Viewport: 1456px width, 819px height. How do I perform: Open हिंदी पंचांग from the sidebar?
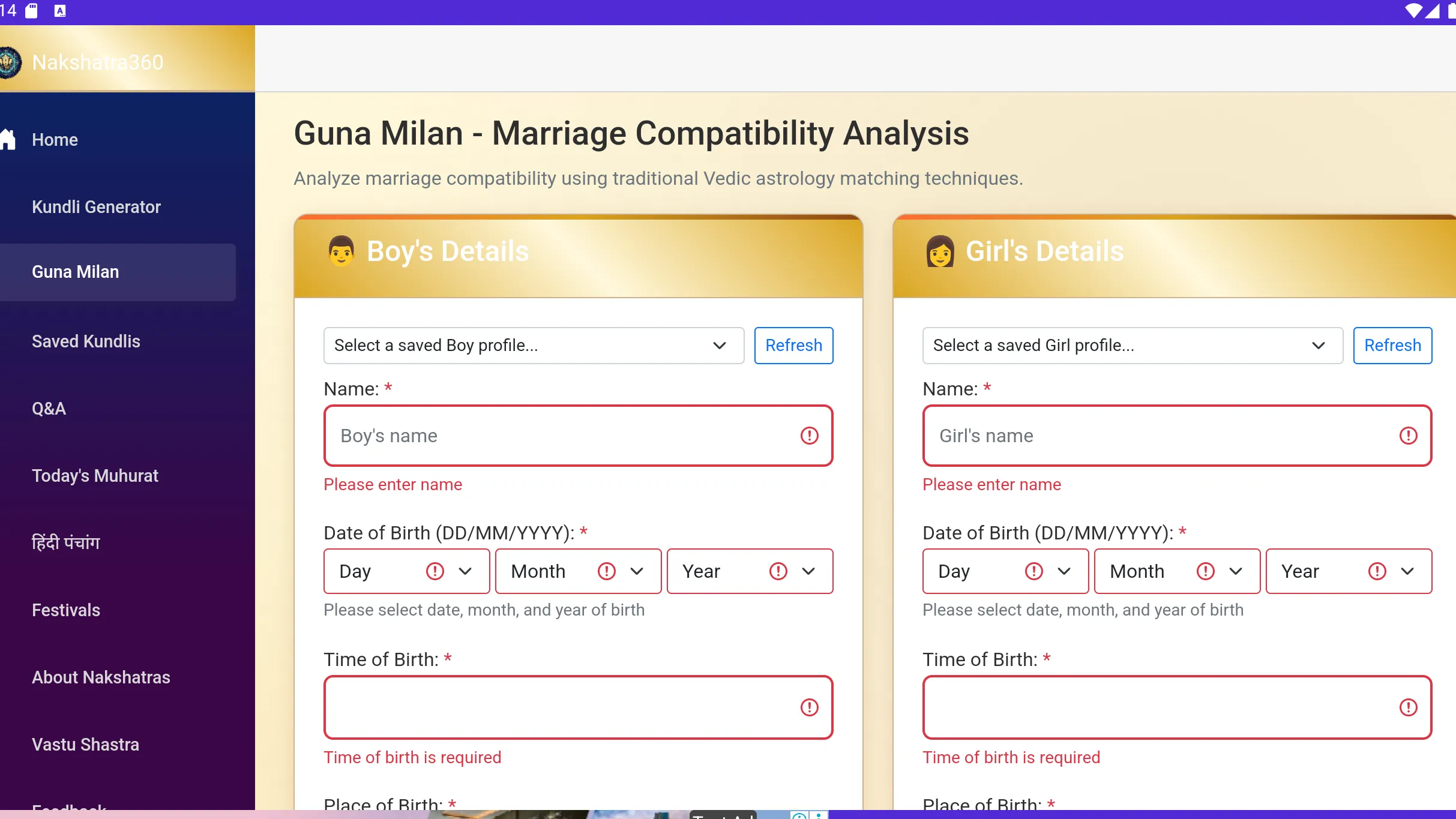coord(66,542)
